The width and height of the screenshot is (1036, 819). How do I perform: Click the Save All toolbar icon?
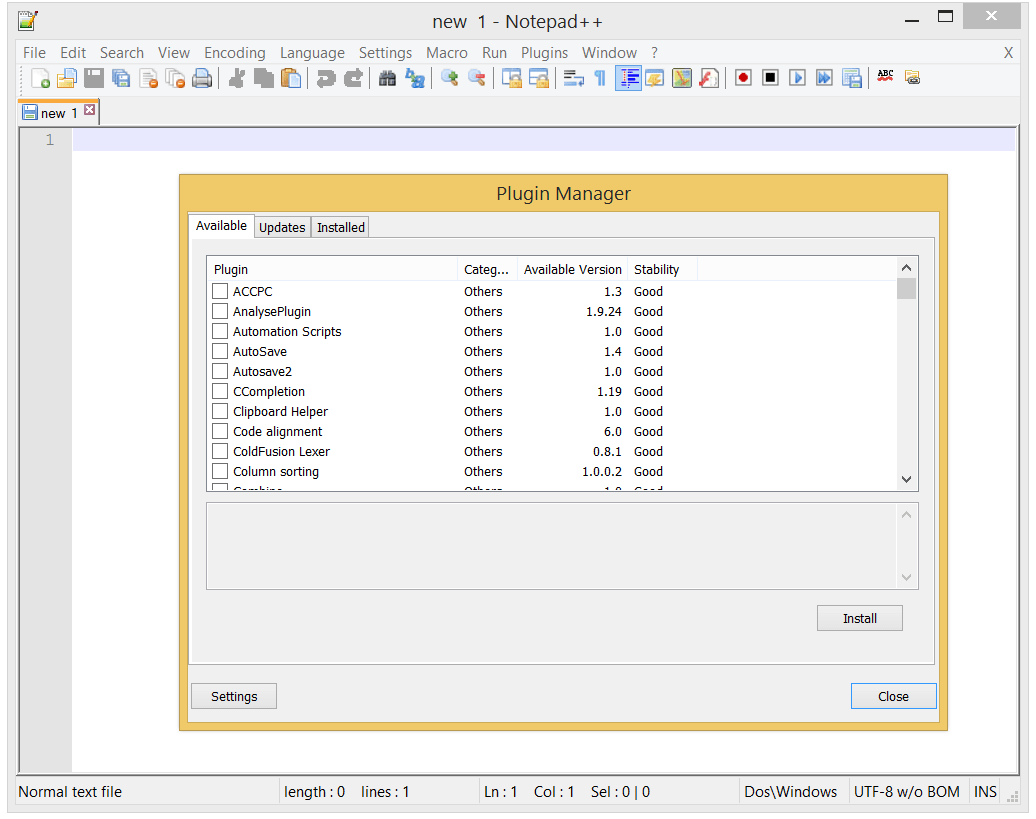coord(121,78)
